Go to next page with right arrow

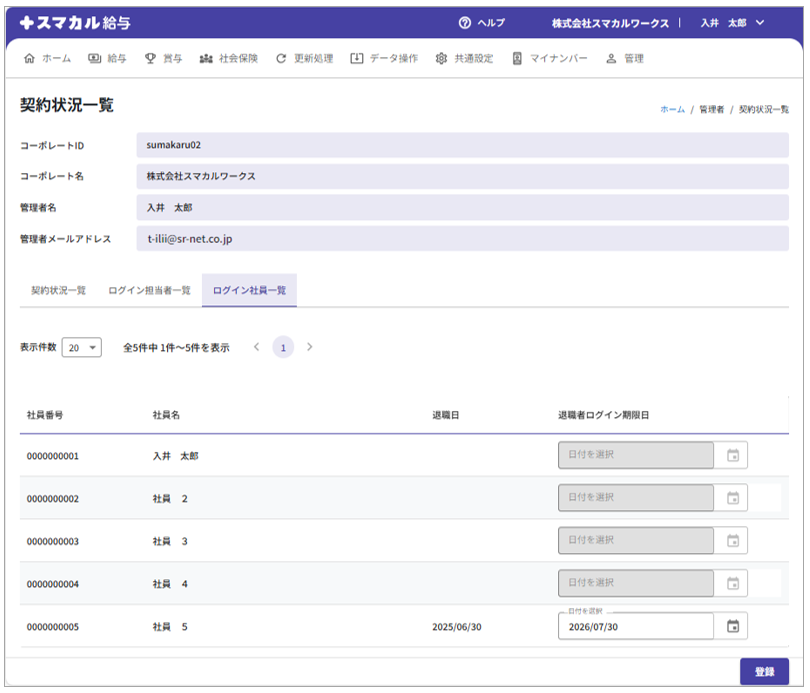pos(310,347)
